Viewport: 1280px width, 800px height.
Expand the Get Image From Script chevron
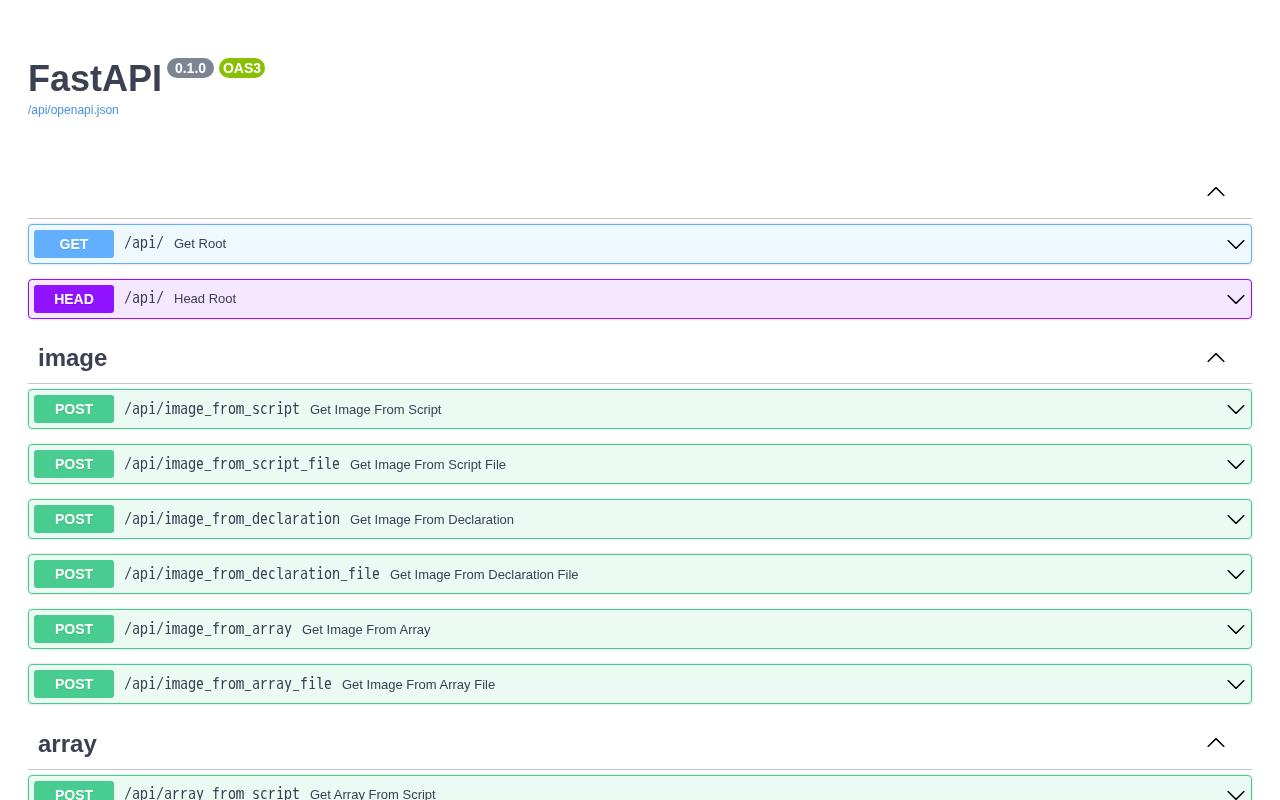pyautogui.click(x=1236, y=409)
